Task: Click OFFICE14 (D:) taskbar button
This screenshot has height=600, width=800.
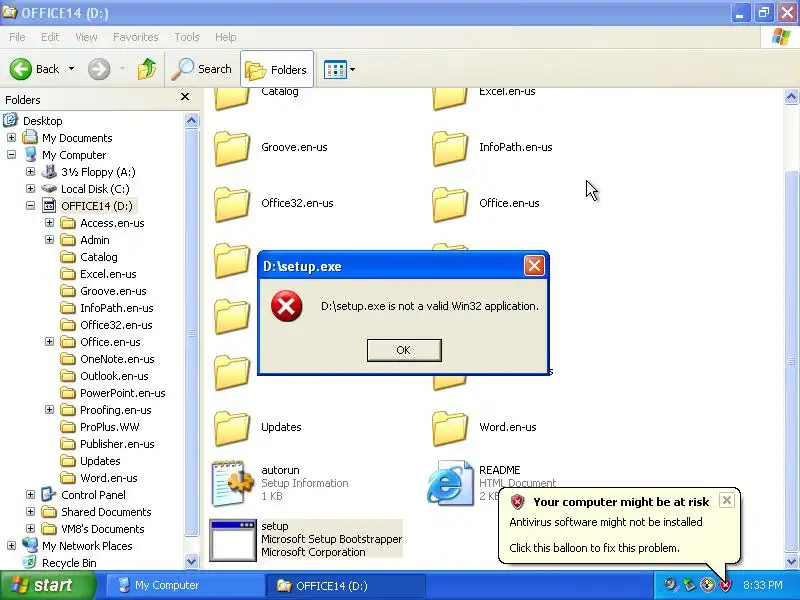Action: 345,585
